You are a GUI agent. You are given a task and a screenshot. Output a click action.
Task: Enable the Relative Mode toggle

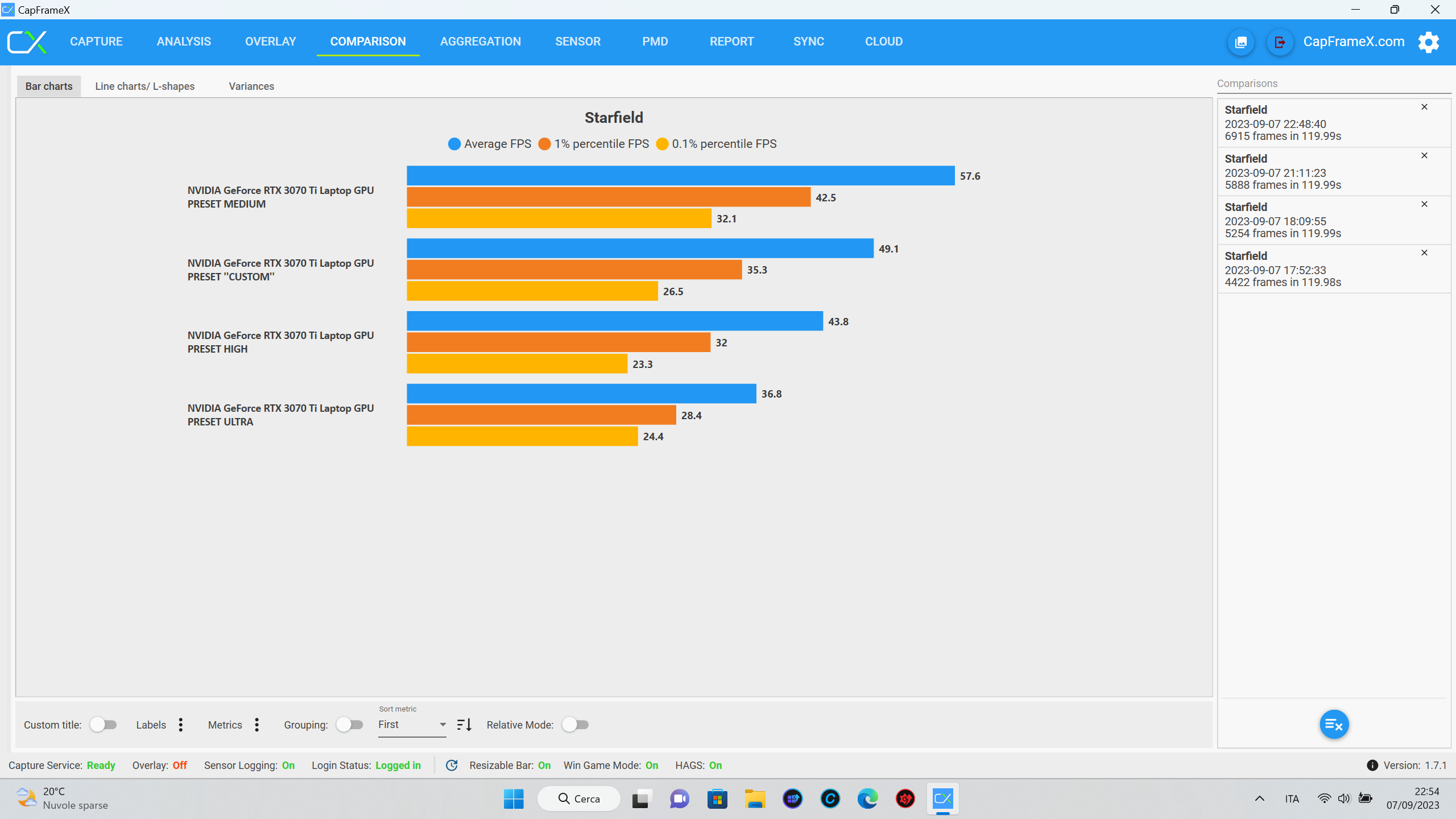(x=575, y=725)
